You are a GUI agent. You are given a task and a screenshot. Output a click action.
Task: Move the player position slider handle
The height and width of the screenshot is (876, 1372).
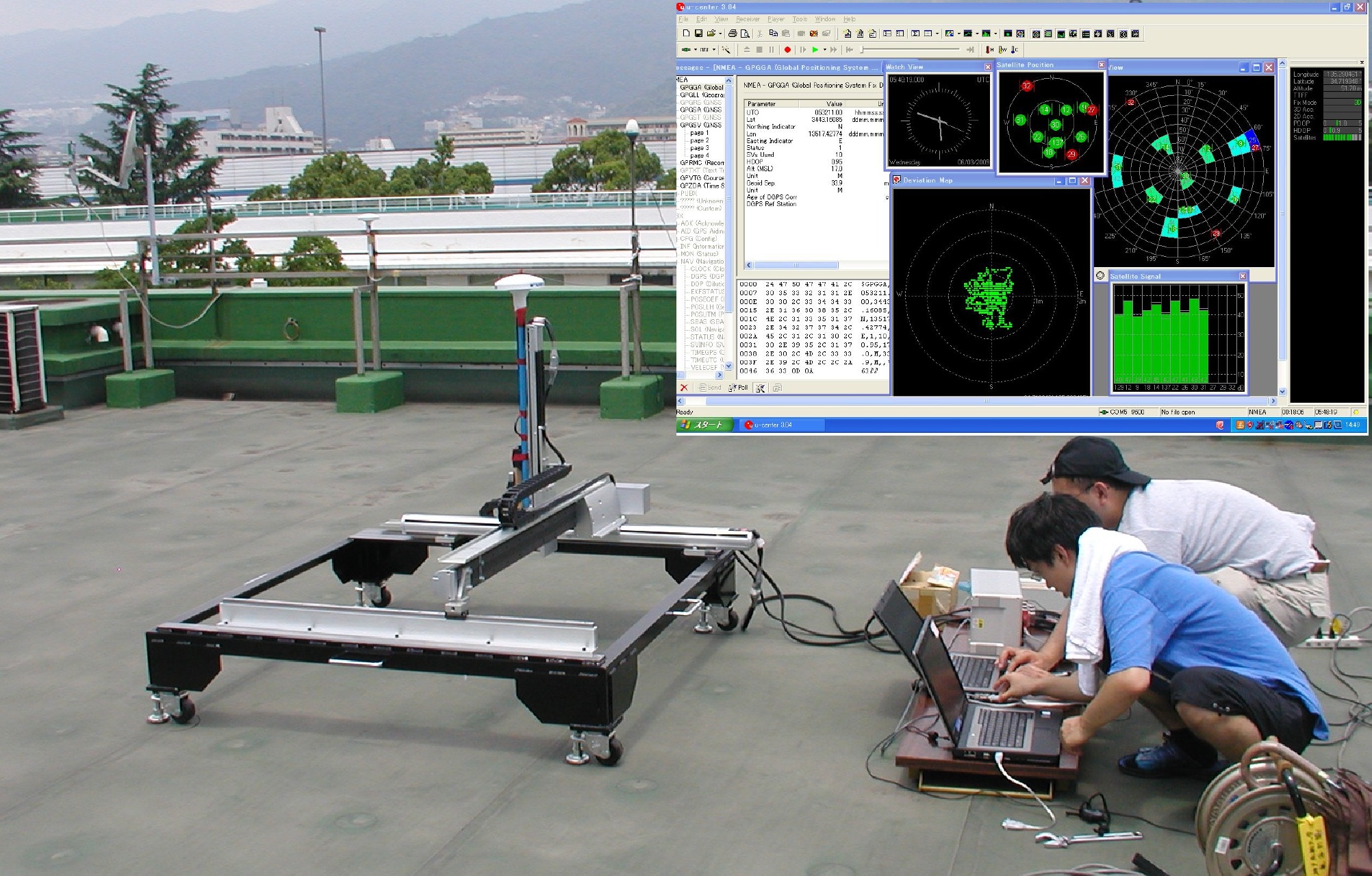click(x=862, y=49)
